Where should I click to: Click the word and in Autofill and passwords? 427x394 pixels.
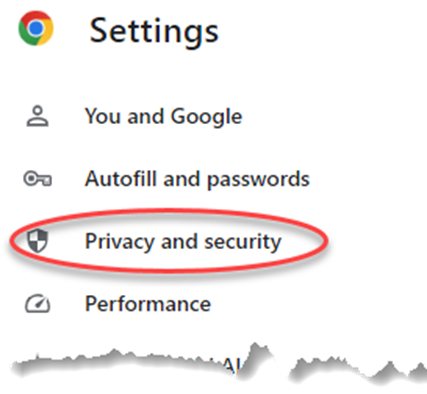[182, 179]
